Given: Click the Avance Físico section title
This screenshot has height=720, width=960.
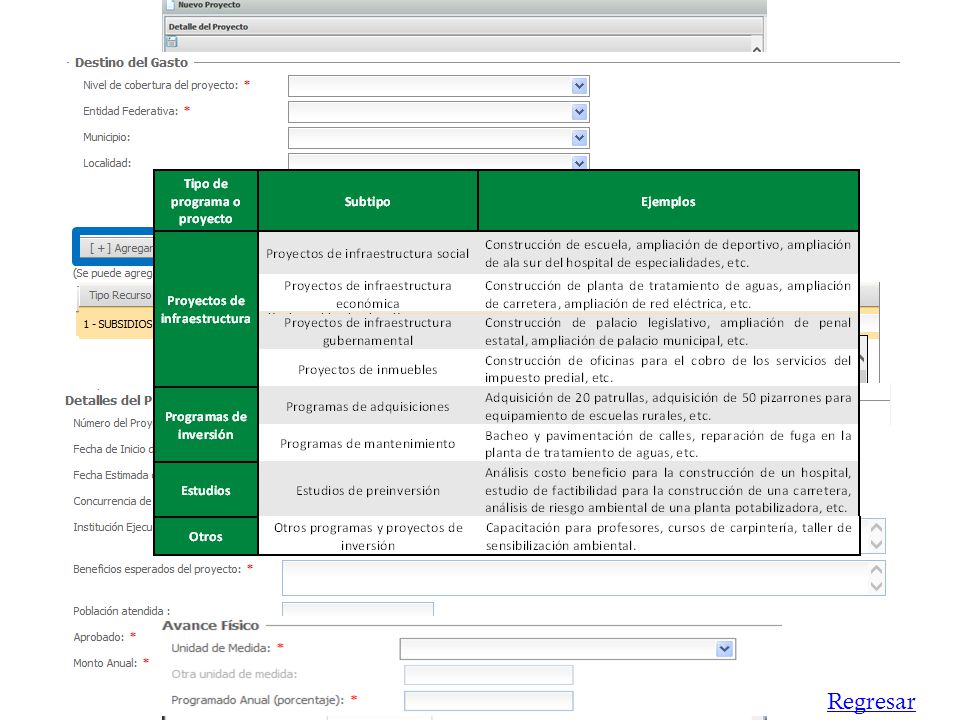Looking at the screenshot, I should (211, 626).
